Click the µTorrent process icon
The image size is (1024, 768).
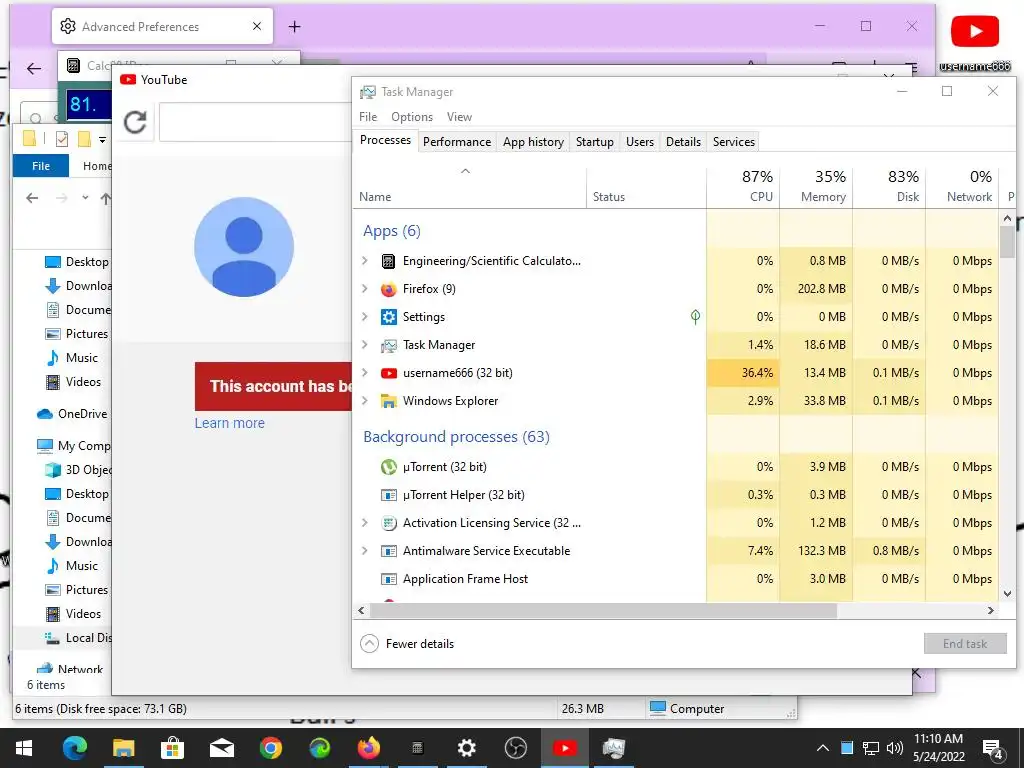pos(389,467)
